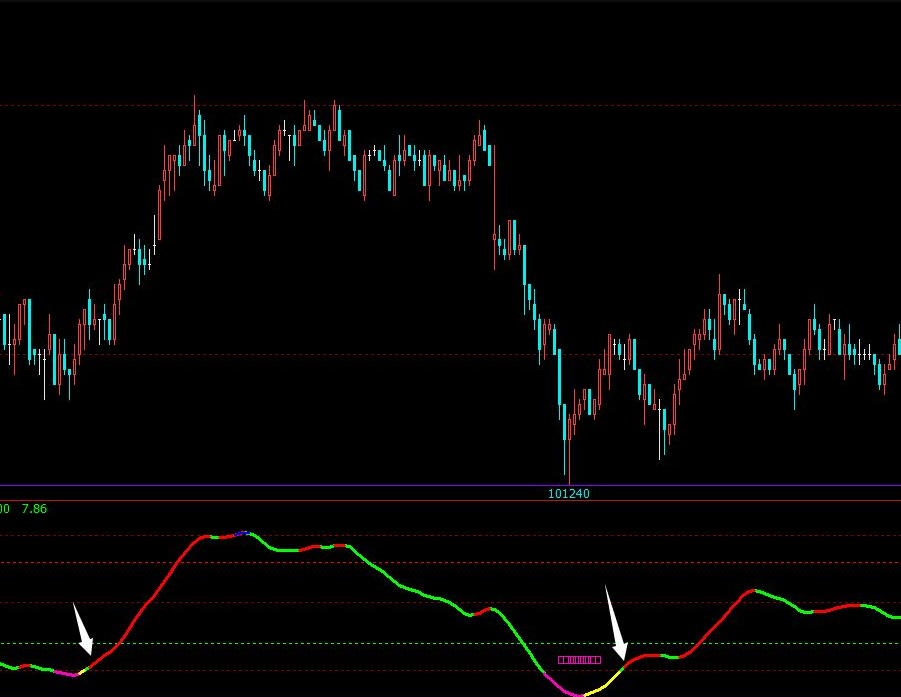
Task: Click the blue segment at the oscillator peak
Action: [x=244, y=533]
